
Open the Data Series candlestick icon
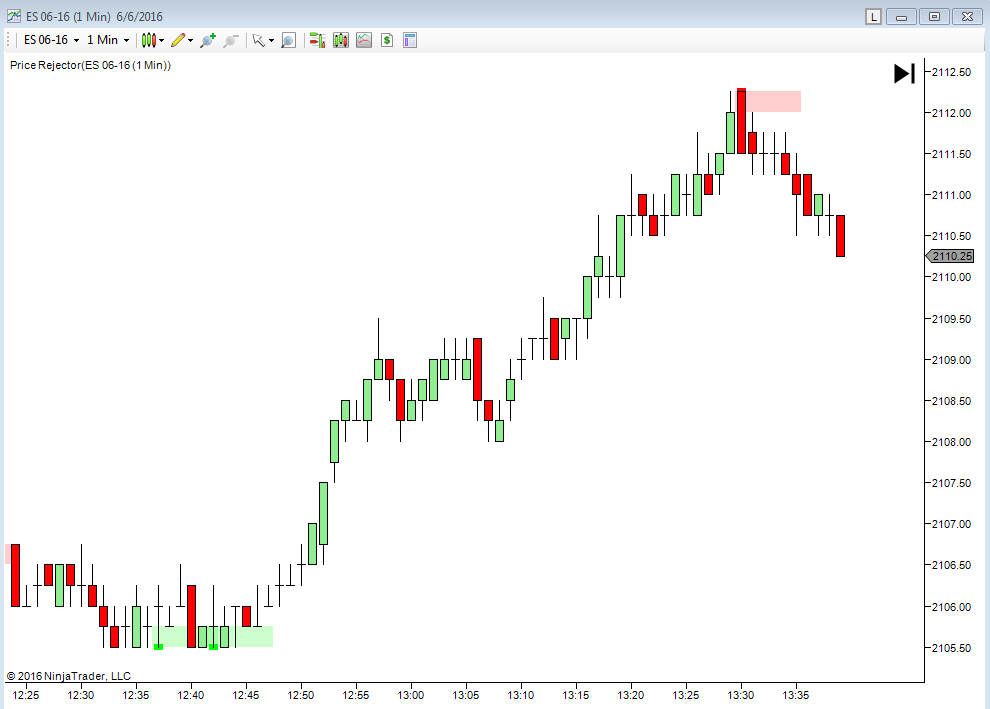coord(341,40)
